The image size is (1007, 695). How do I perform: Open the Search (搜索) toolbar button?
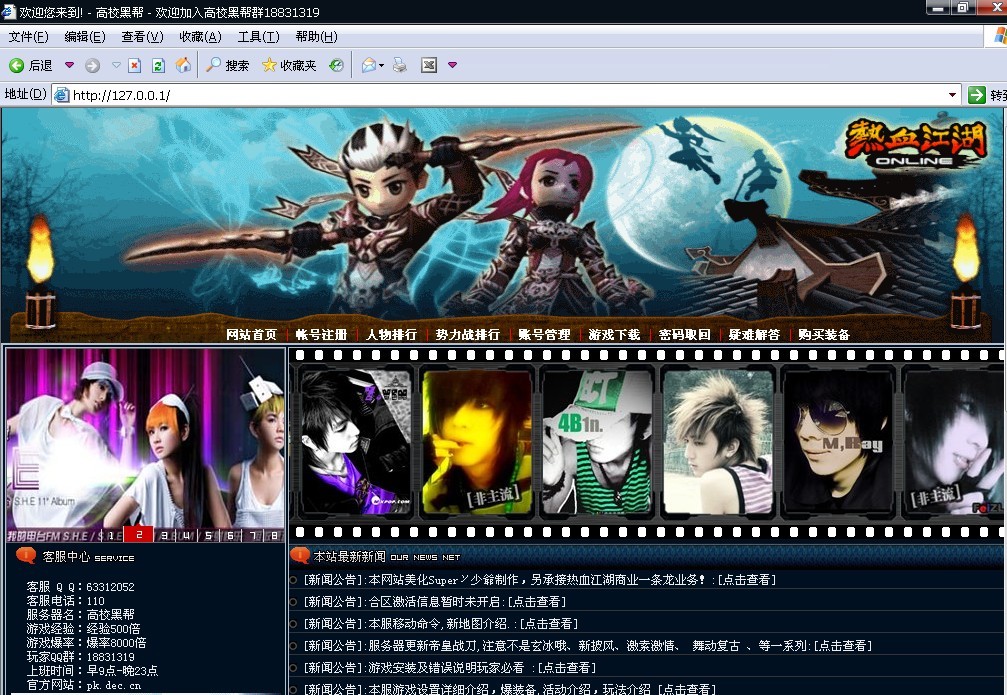(227, 66)
